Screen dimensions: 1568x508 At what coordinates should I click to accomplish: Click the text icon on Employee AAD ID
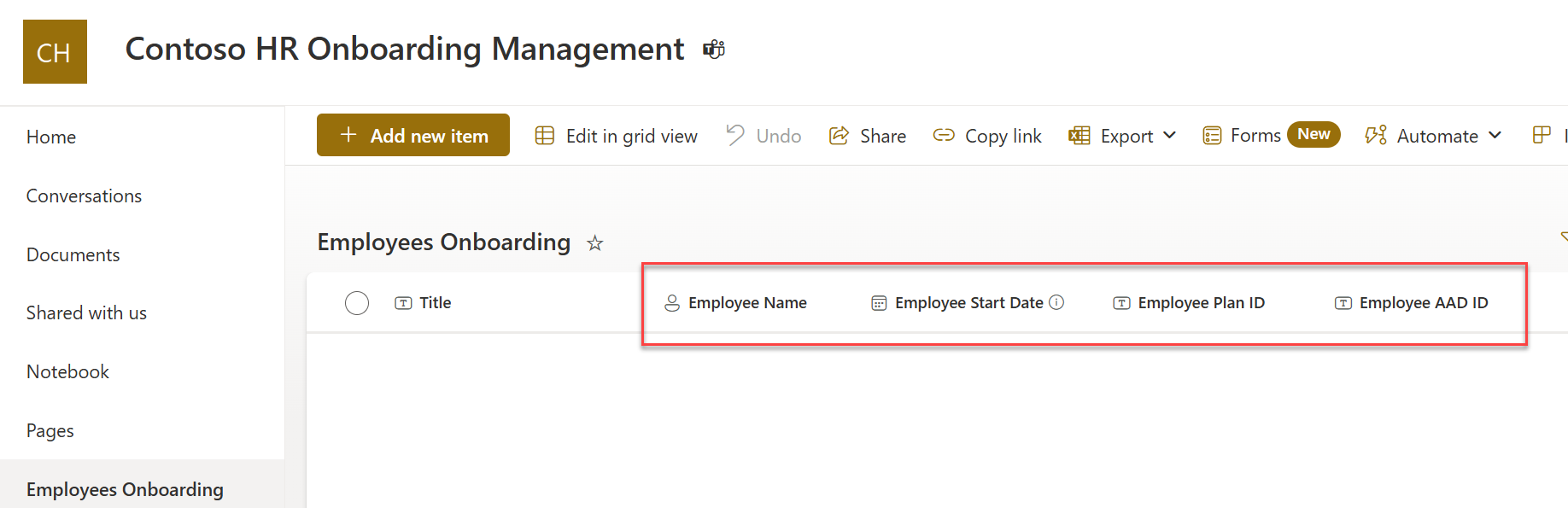coord(1343,303)
